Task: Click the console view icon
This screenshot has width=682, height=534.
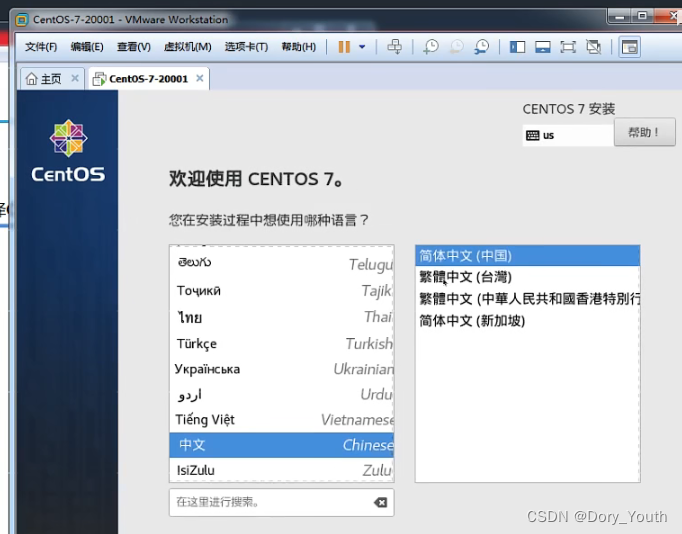Action: coord(629,47)
